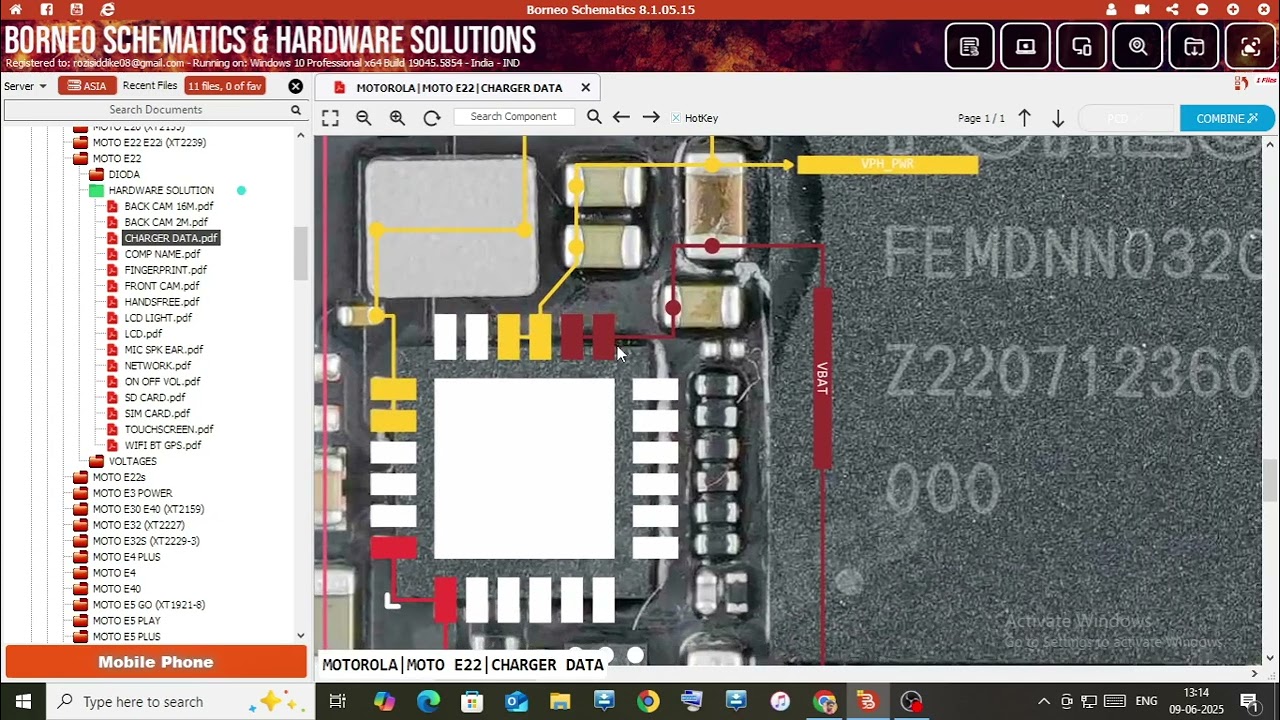1280x720 pixels.
Task: Click the scroll-down arrow of the document tree
Action: (300, 636)
